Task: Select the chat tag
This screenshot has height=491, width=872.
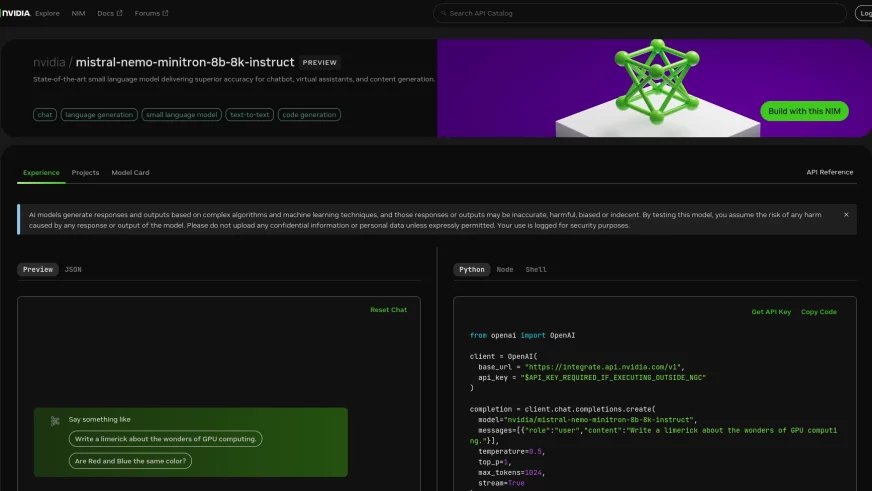Action: tap(45, 115)
